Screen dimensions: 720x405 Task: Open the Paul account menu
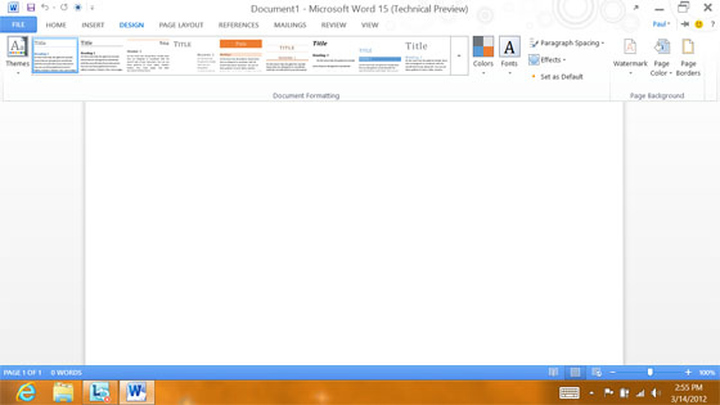[x=661, y=24]
